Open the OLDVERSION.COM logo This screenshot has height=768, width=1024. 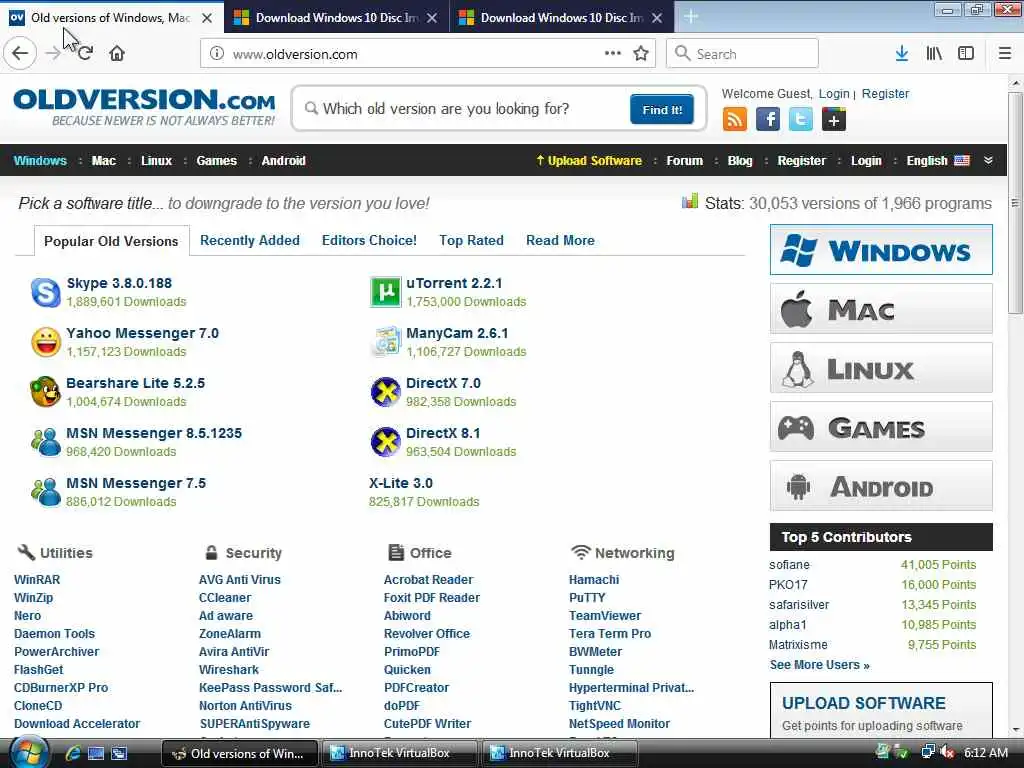pyautogui.click(x=144, y=107)
